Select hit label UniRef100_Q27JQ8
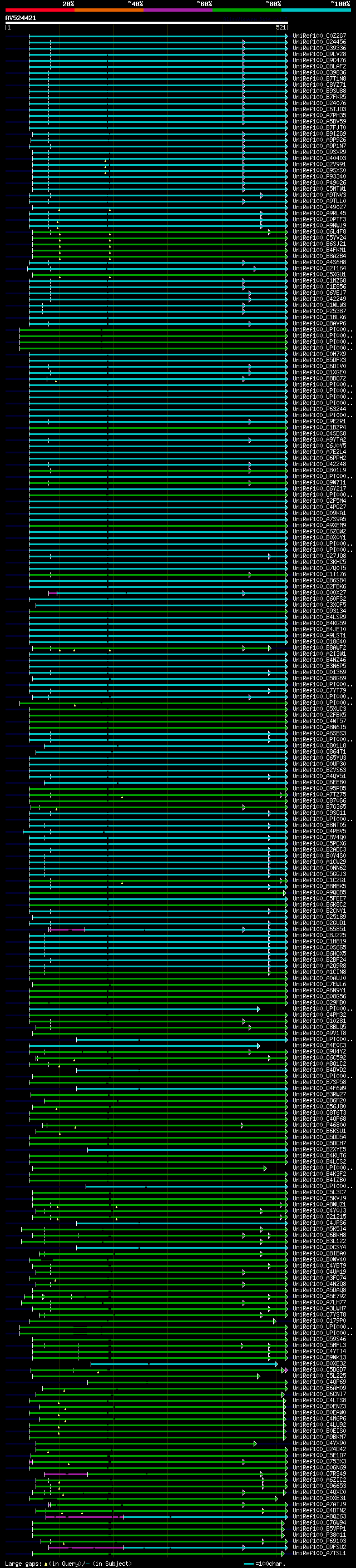The height and width of the screenshot is (1568, 356). click(x=319, y=556)
